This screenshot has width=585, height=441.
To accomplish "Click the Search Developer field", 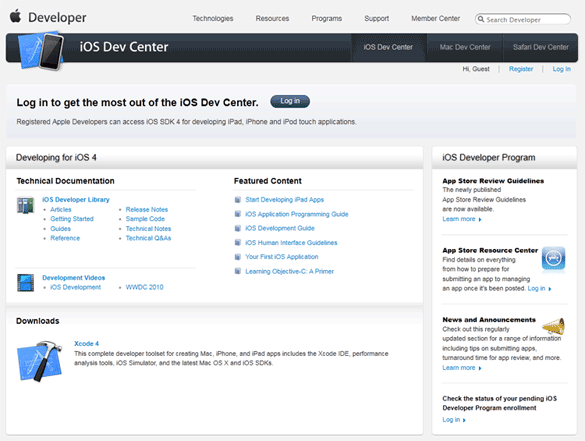I will (522, 19).
